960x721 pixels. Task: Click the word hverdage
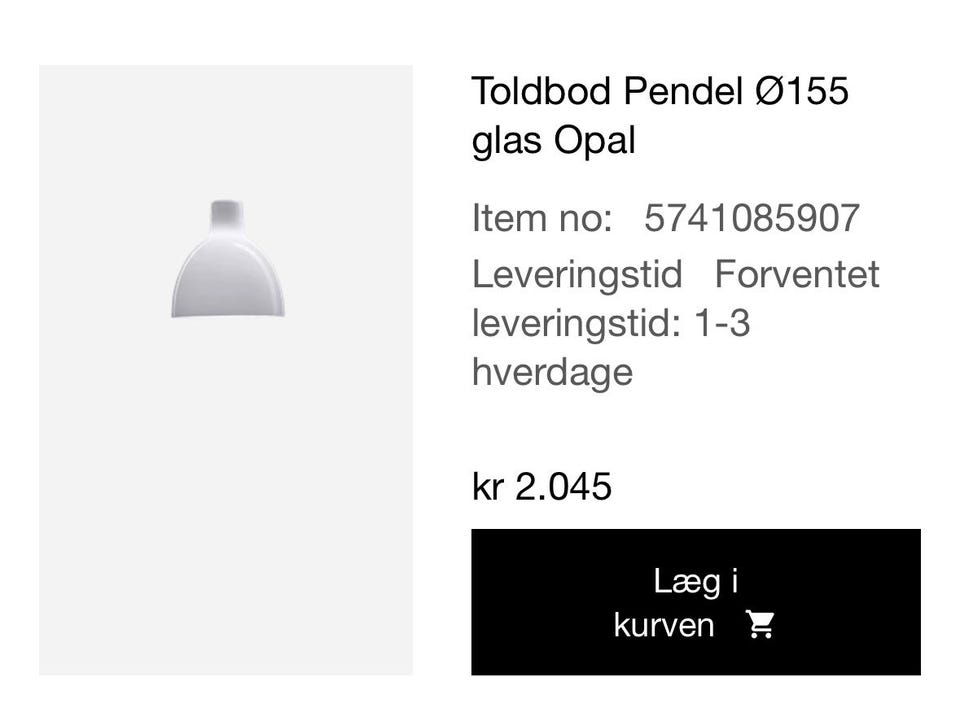point(552,372)
